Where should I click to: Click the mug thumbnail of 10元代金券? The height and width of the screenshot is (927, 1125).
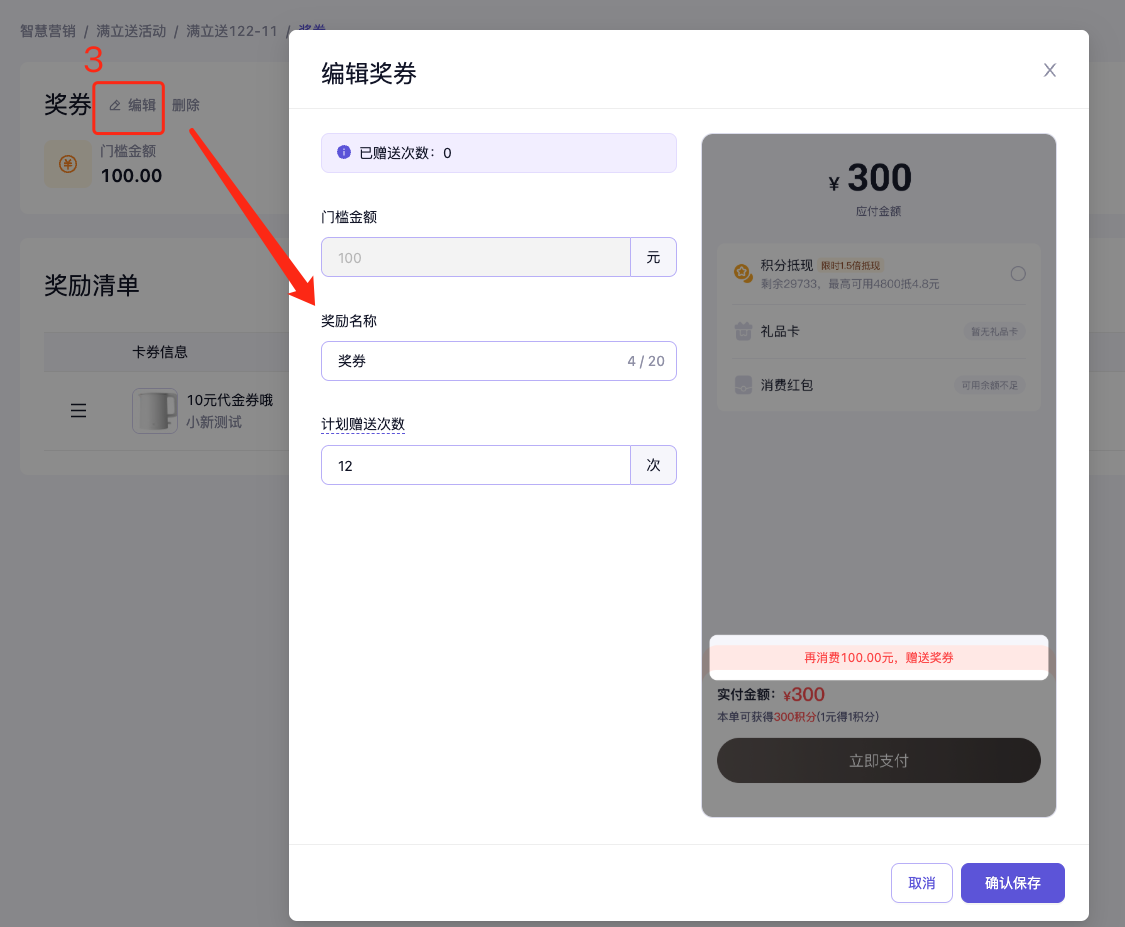pyautogui.click(x=155, y=411)
